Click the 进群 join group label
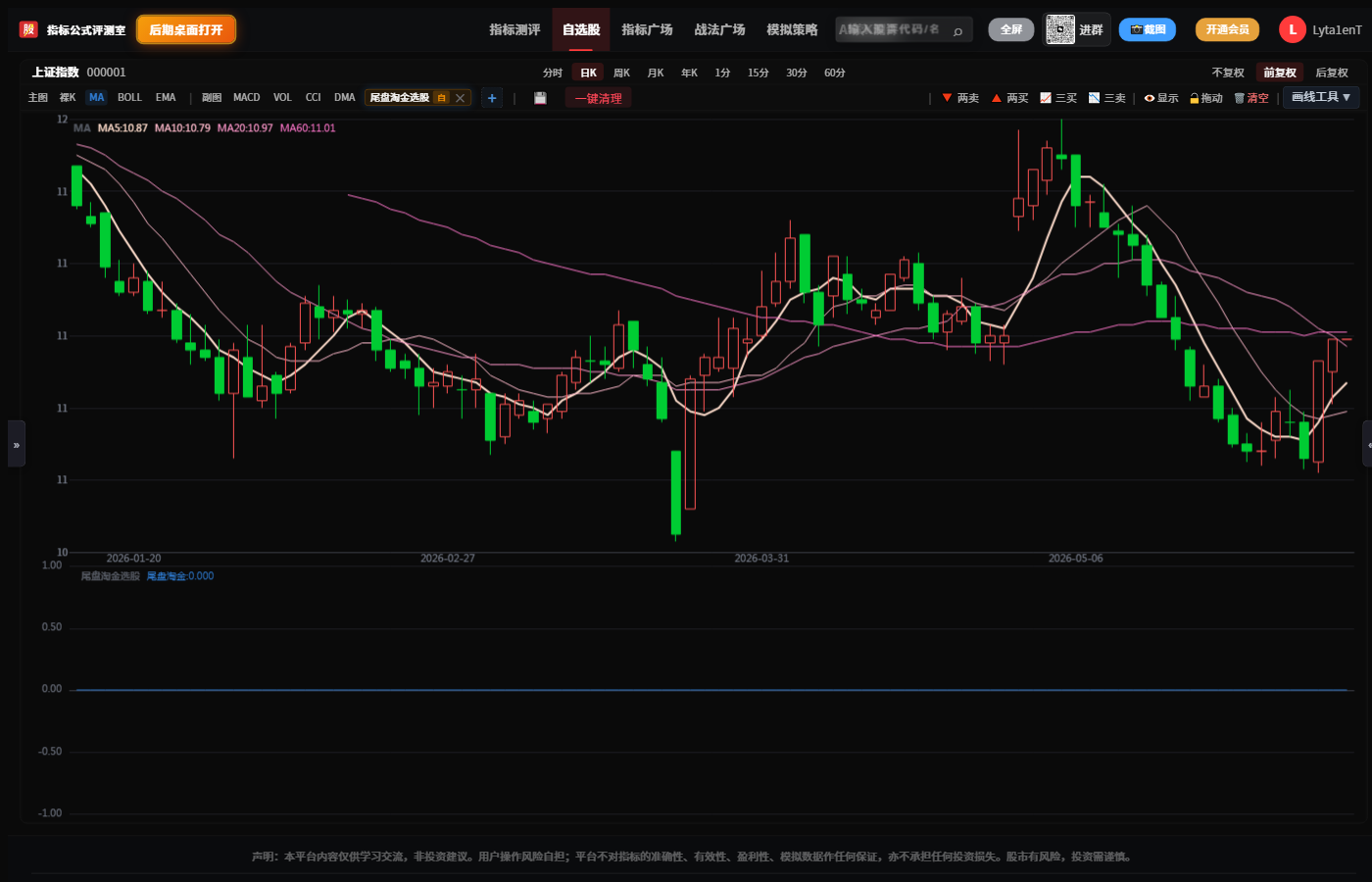Image resolution: width=1372 pixels, height=882 pixels. [x=1091, y=29]
